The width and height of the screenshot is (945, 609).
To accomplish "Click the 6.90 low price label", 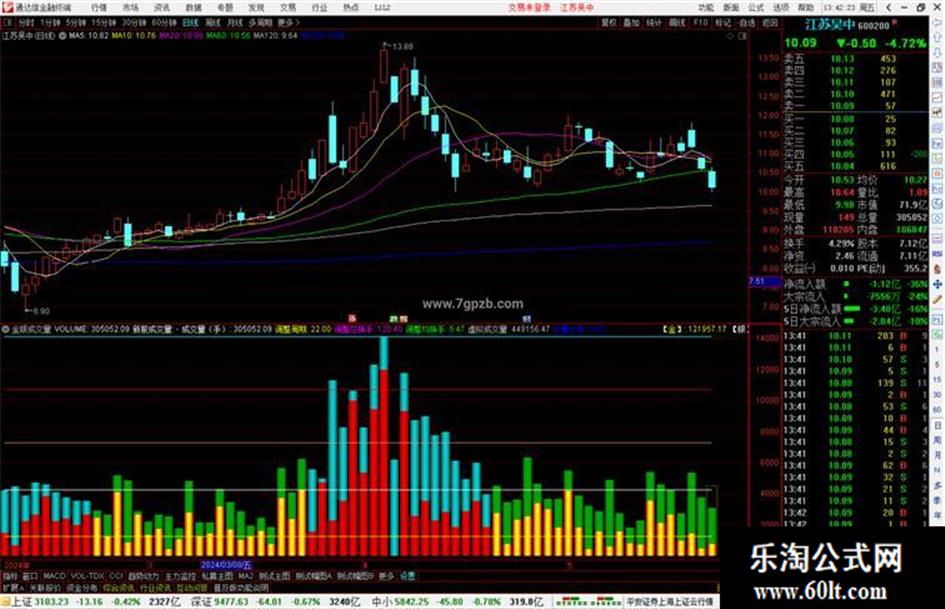I will pos(40,311).
